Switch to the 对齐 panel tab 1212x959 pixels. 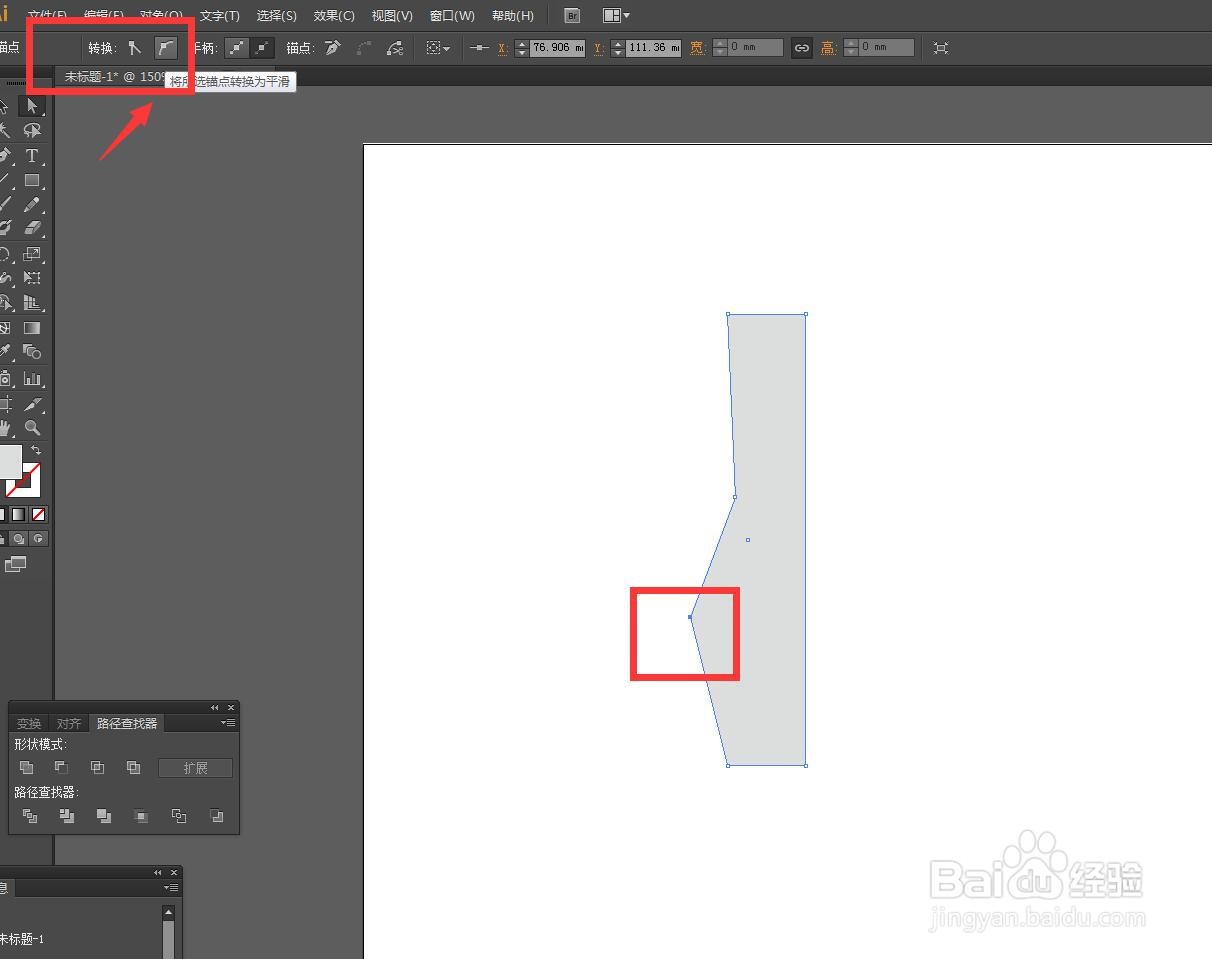pyautogui.click(x=69, y=724)
